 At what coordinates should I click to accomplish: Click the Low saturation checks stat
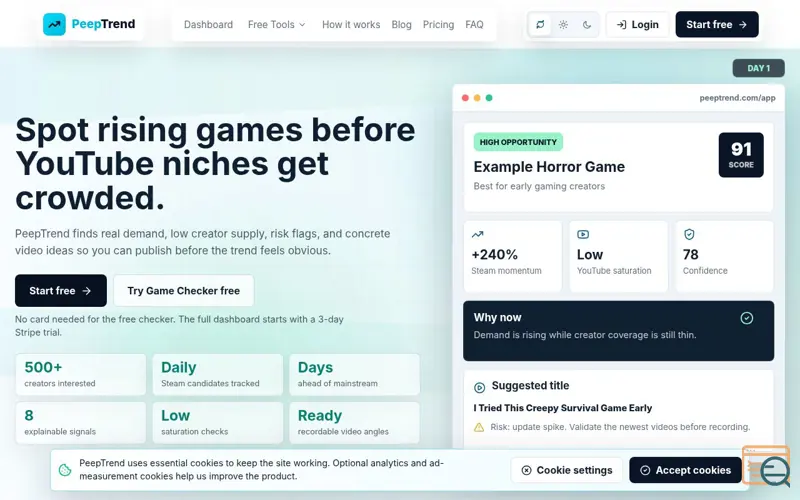(217, 422)
